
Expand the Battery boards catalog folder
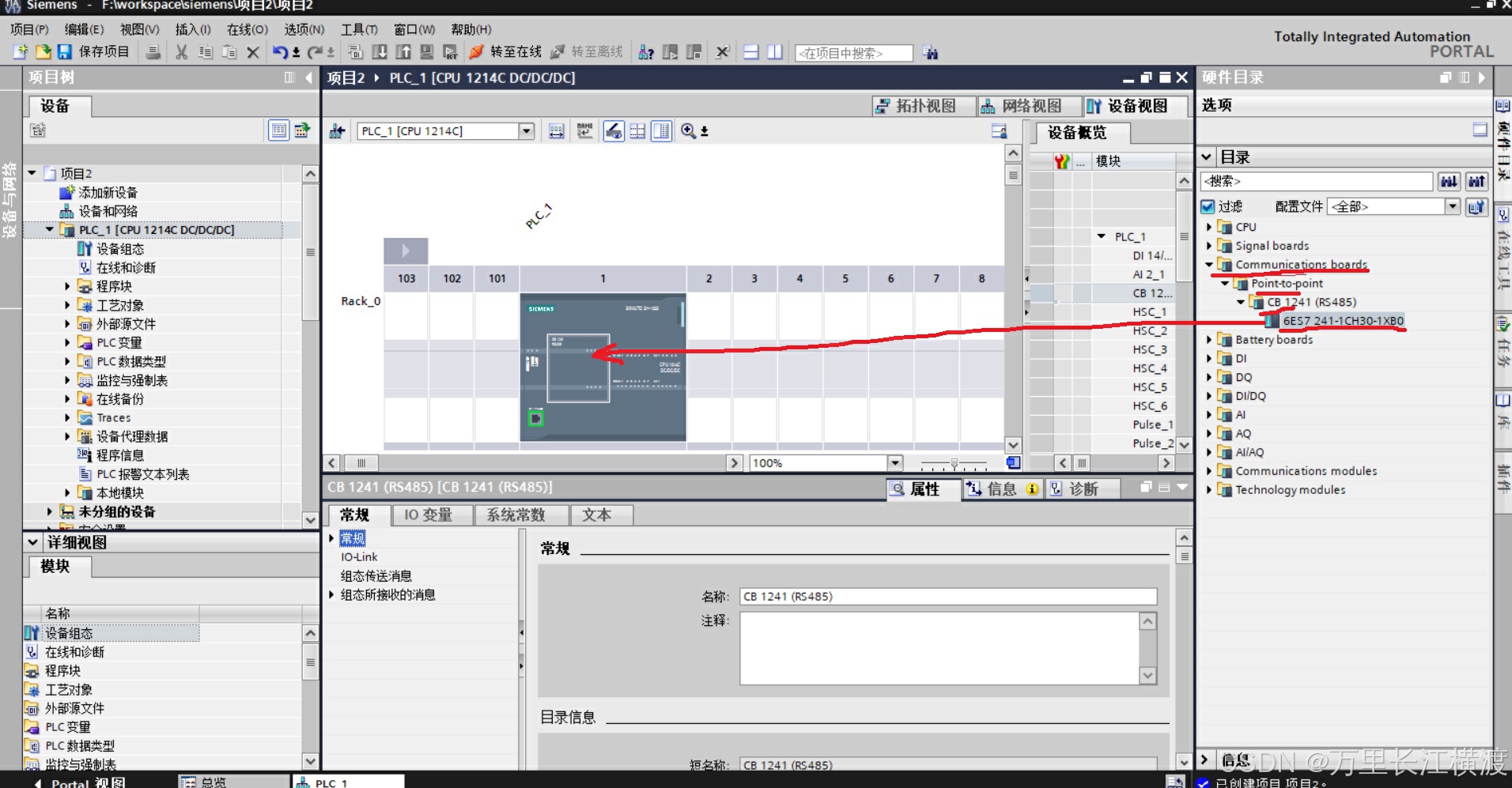[x=1208, y=340]
